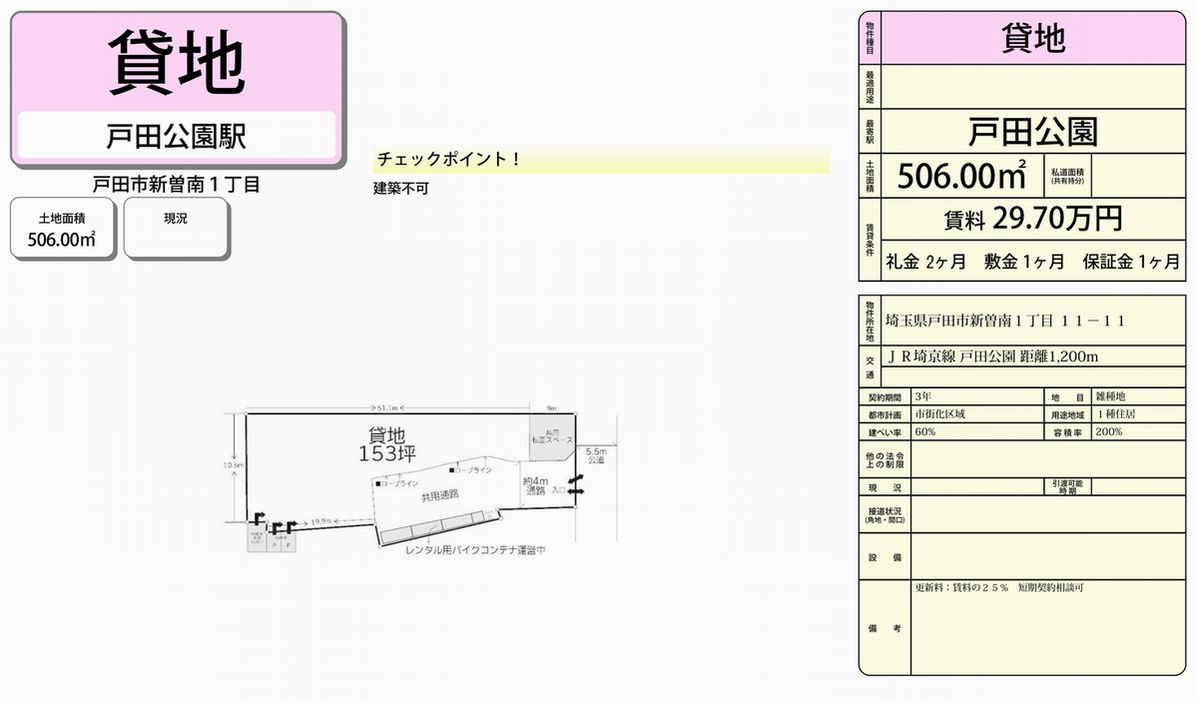This screenshot has width=1198, height=703.
Task: Click the 入口 entrance arrows on the plan
Action: (x=575, y=484)
